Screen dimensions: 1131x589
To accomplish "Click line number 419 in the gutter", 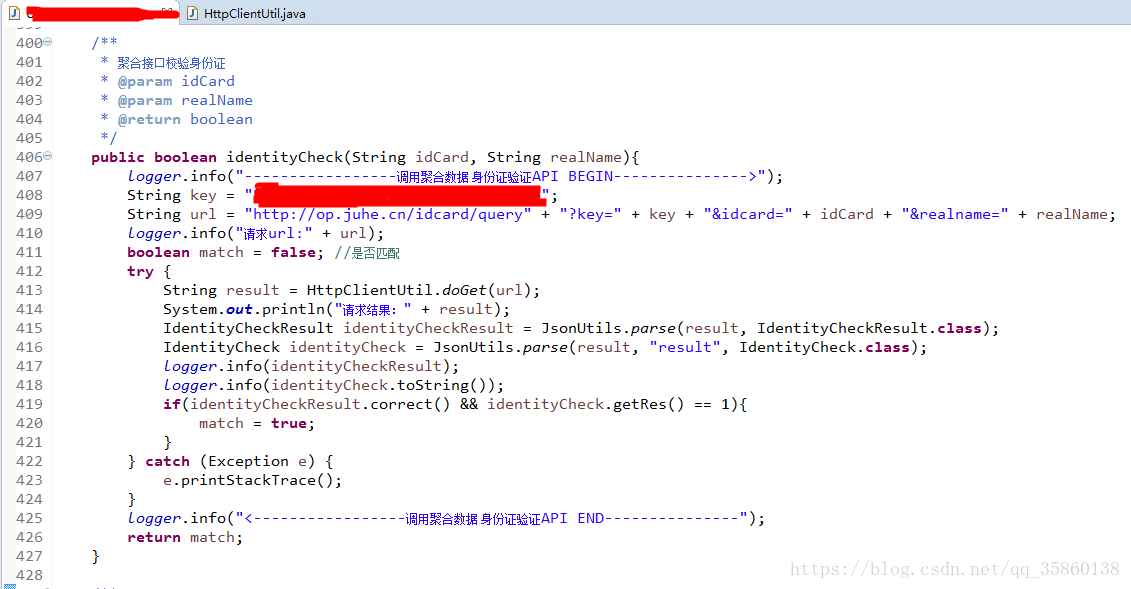I will tap(30, 404).
